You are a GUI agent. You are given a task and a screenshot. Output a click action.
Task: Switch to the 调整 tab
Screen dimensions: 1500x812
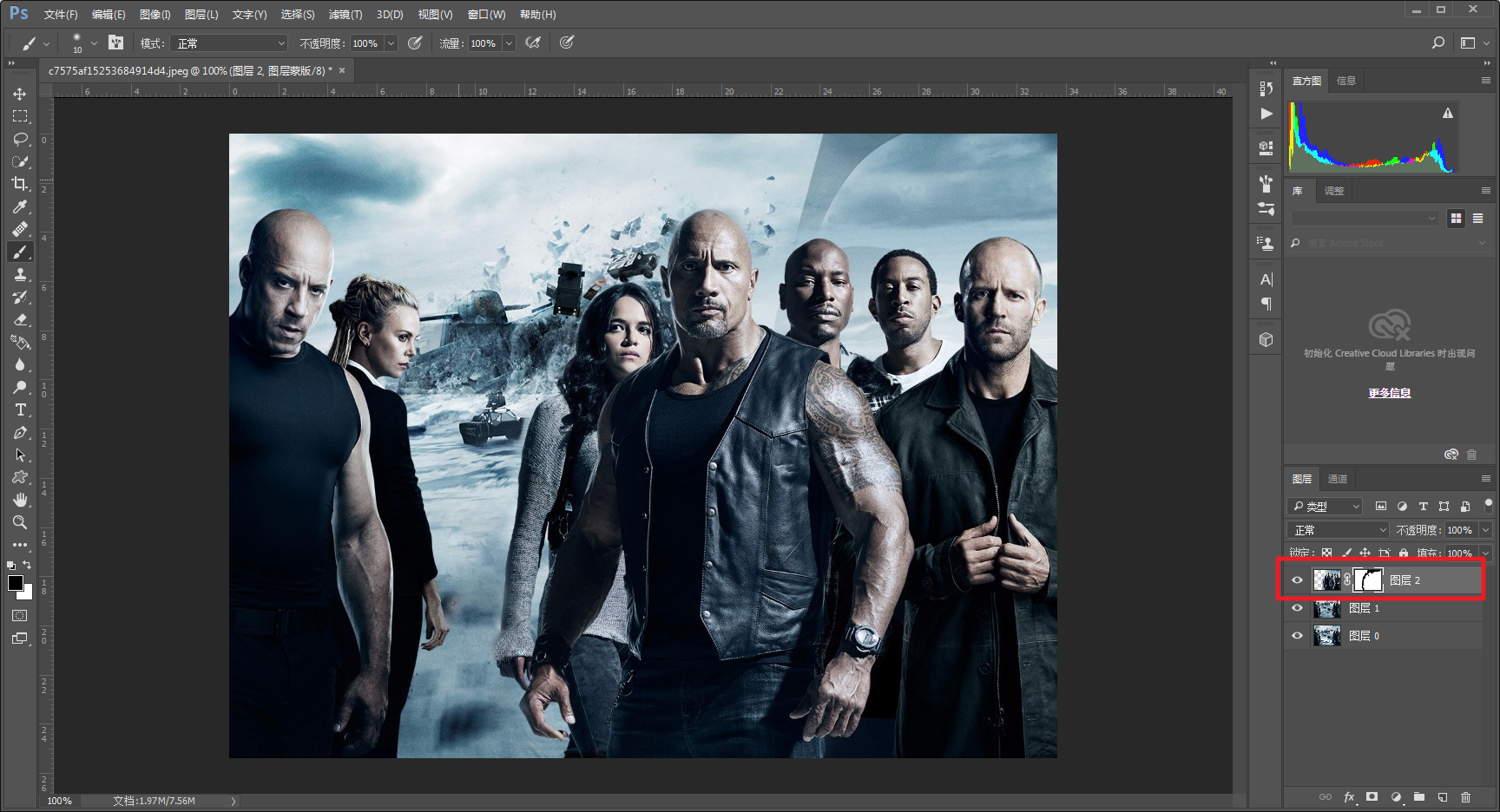[x=1334, y=191]
